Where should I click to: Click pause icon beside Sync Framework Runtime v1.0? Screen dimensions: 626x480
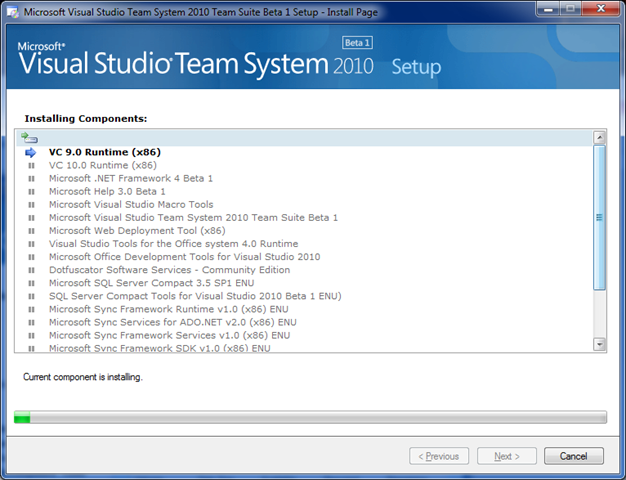pos(31,309)
